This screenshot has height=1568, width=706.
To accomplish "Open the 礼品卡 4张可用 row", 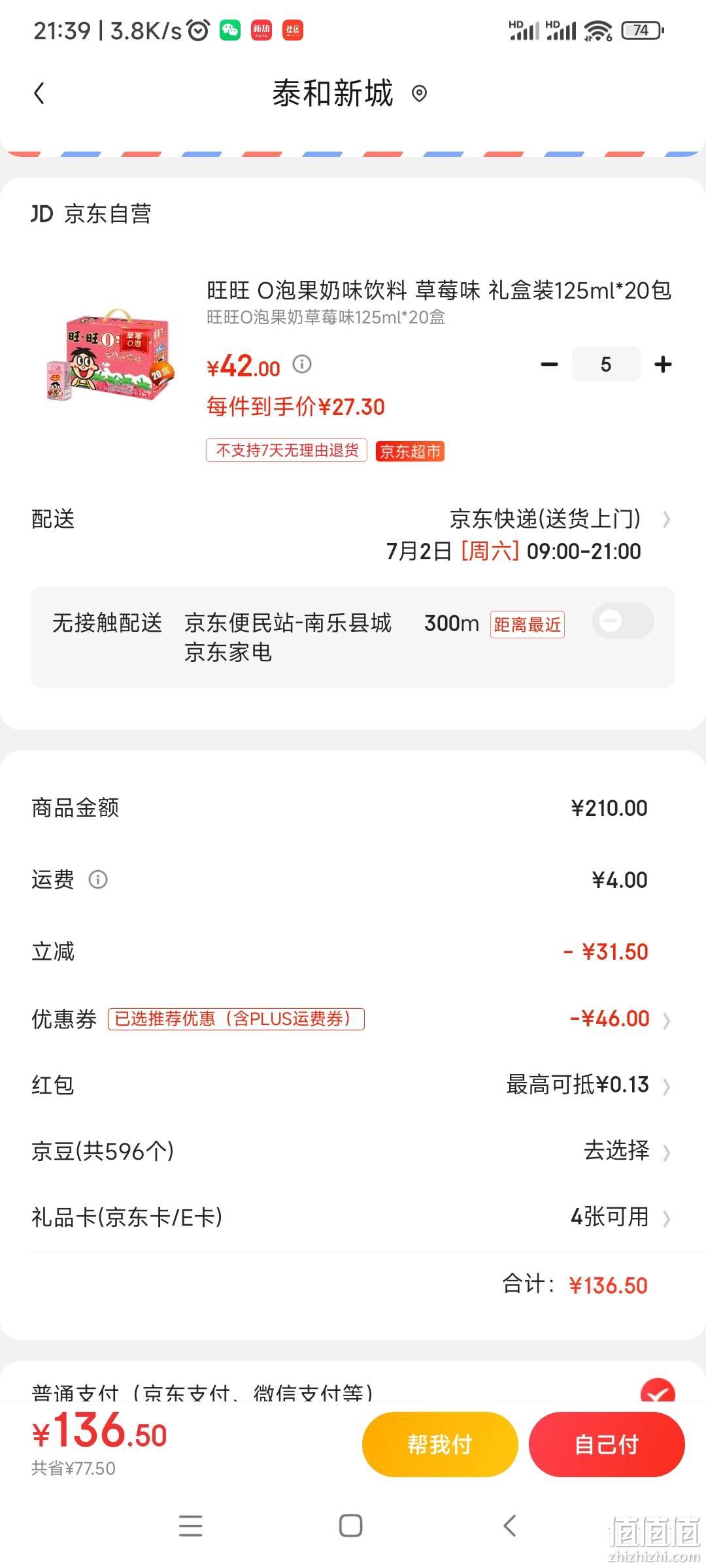I will pos(353,1217).
